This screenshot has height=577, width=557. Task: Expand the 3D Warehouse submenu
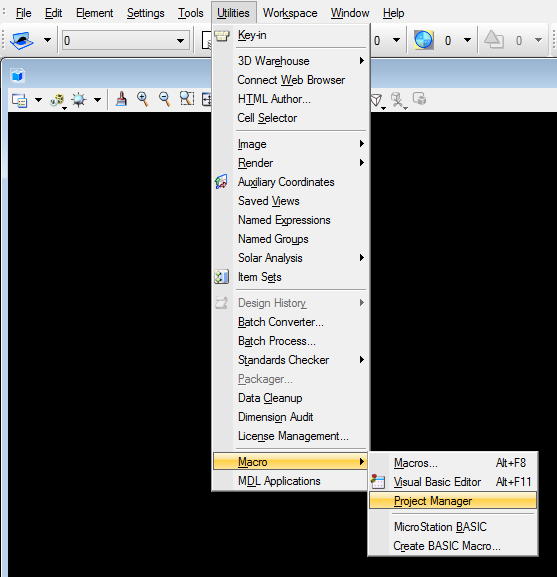(362, 61)
